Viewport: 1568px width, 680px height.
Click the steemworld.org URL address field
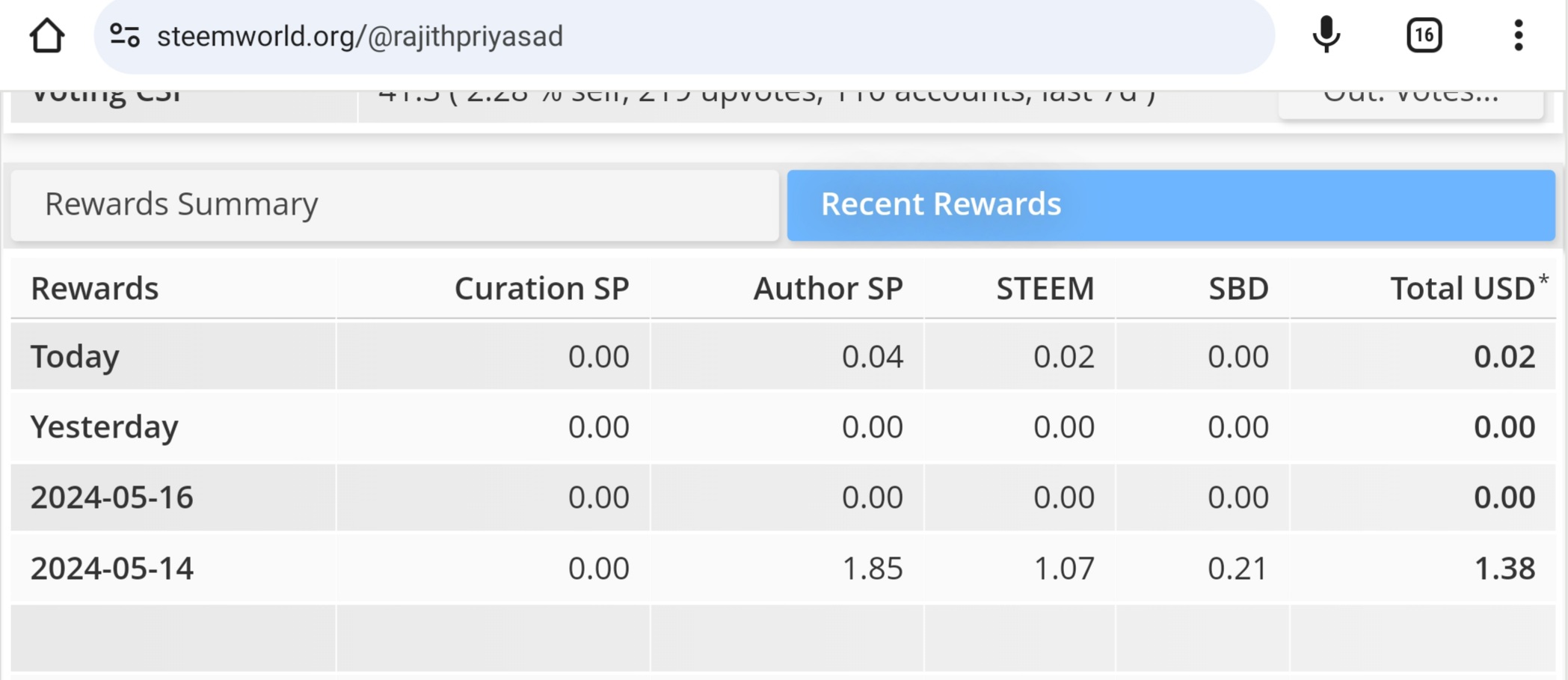click(x=673, y=36)
